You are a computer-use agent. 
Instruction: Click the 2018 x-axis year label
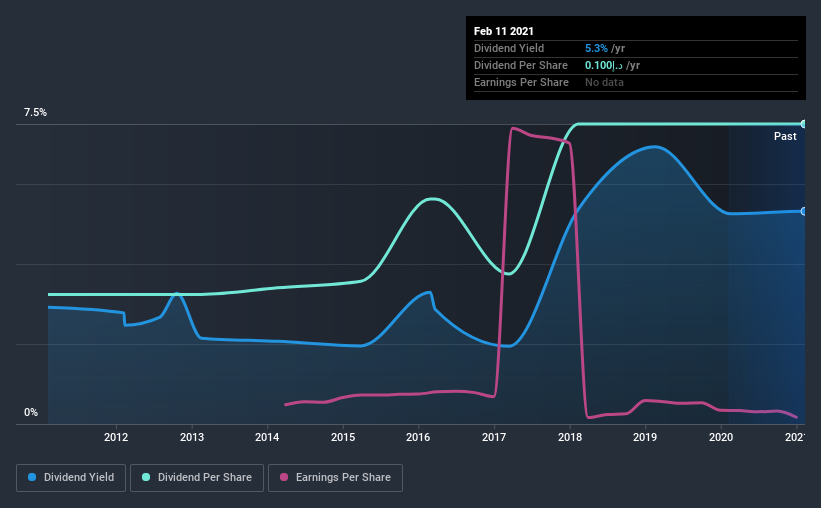pos(570,437)
